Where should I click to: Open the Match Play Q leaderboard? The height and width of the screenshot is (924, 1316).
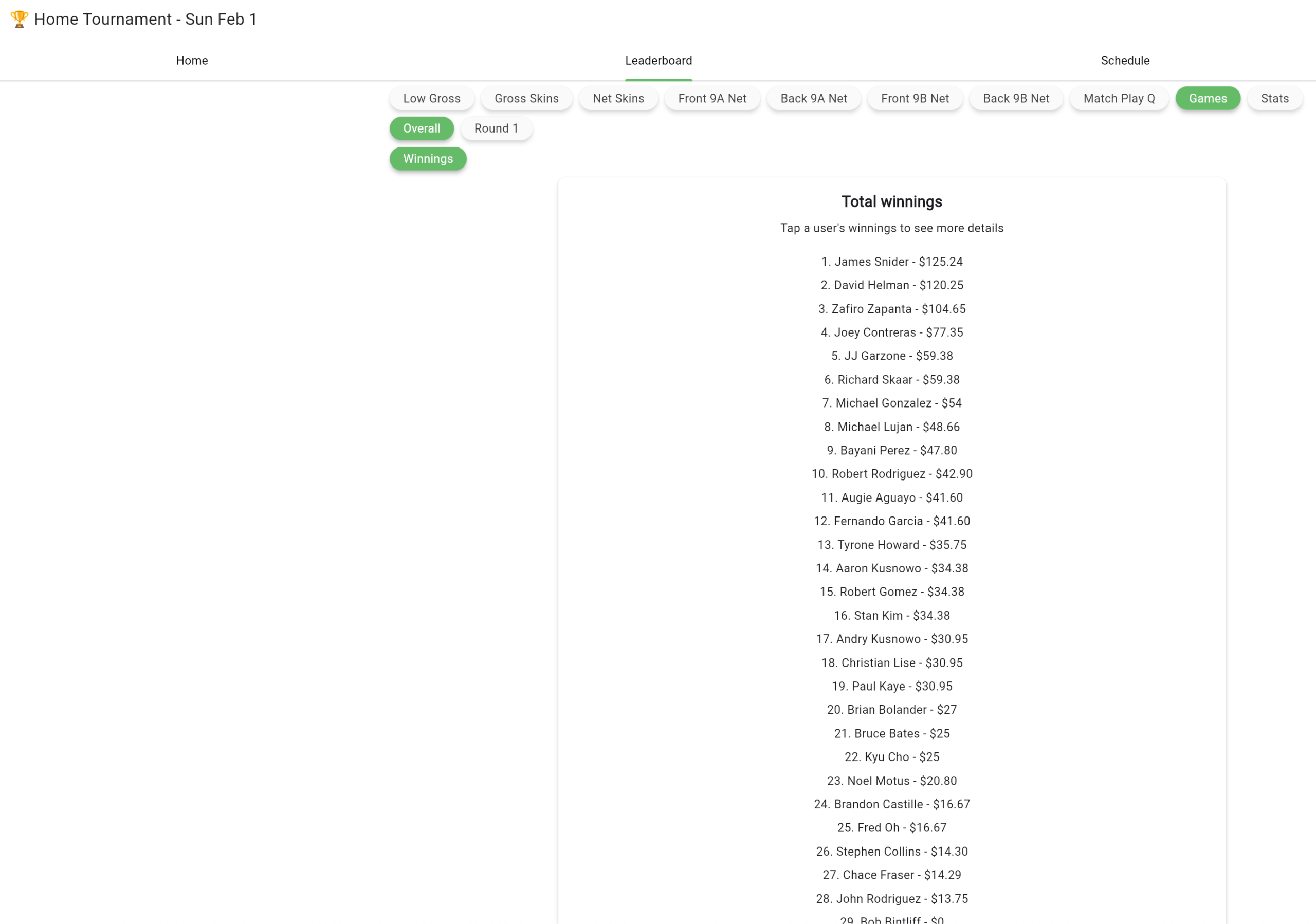(1118, 98)
